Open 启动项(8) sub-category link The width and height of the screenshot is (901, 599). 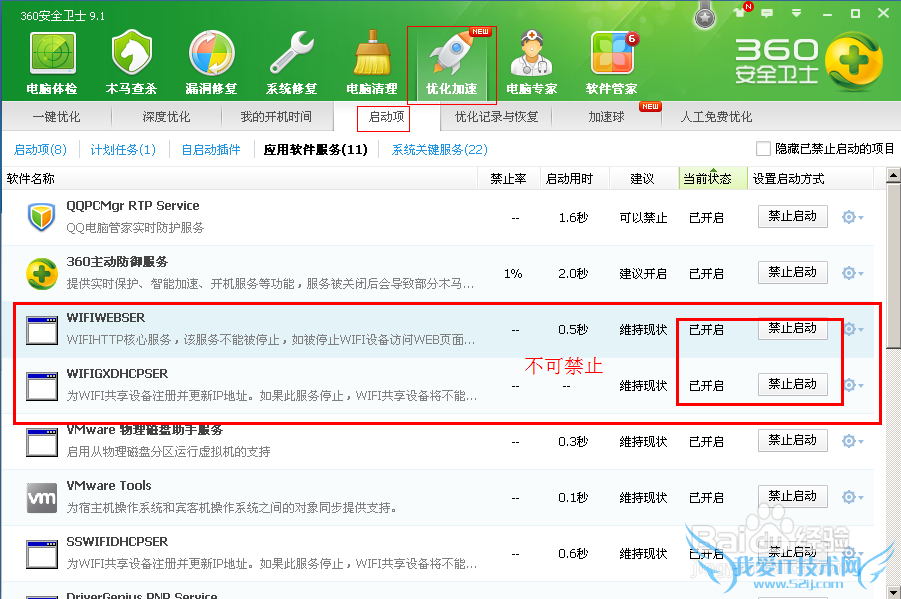click(40, 149)
